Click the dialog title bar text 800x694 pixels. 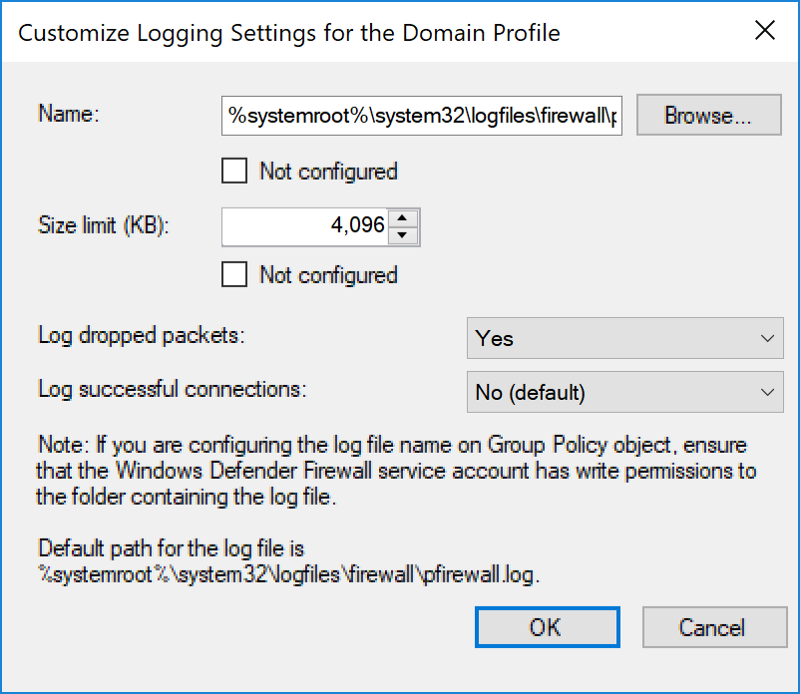tap(289, 33)
